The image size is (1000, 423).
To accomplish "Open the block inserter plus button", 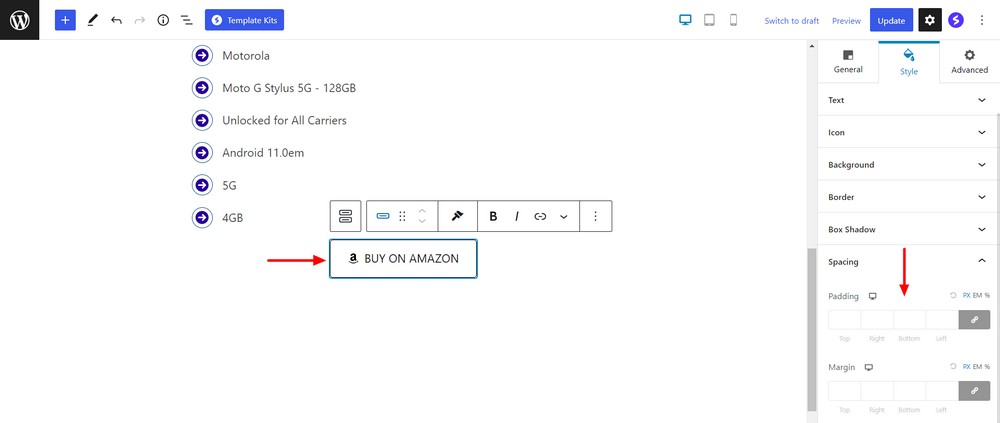I will tap(65, 20).
